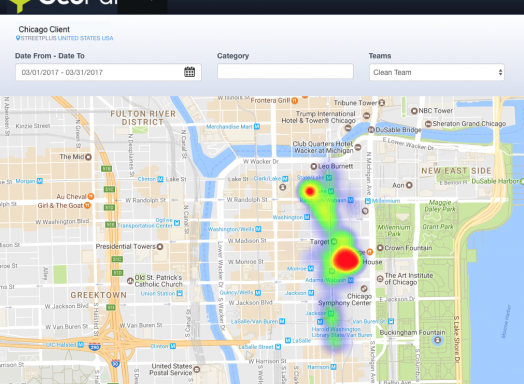This screenshot has height=384, width=524.
Task: Open the Teams dropdown showing Clean Team
Action: (x=437, y=72)
